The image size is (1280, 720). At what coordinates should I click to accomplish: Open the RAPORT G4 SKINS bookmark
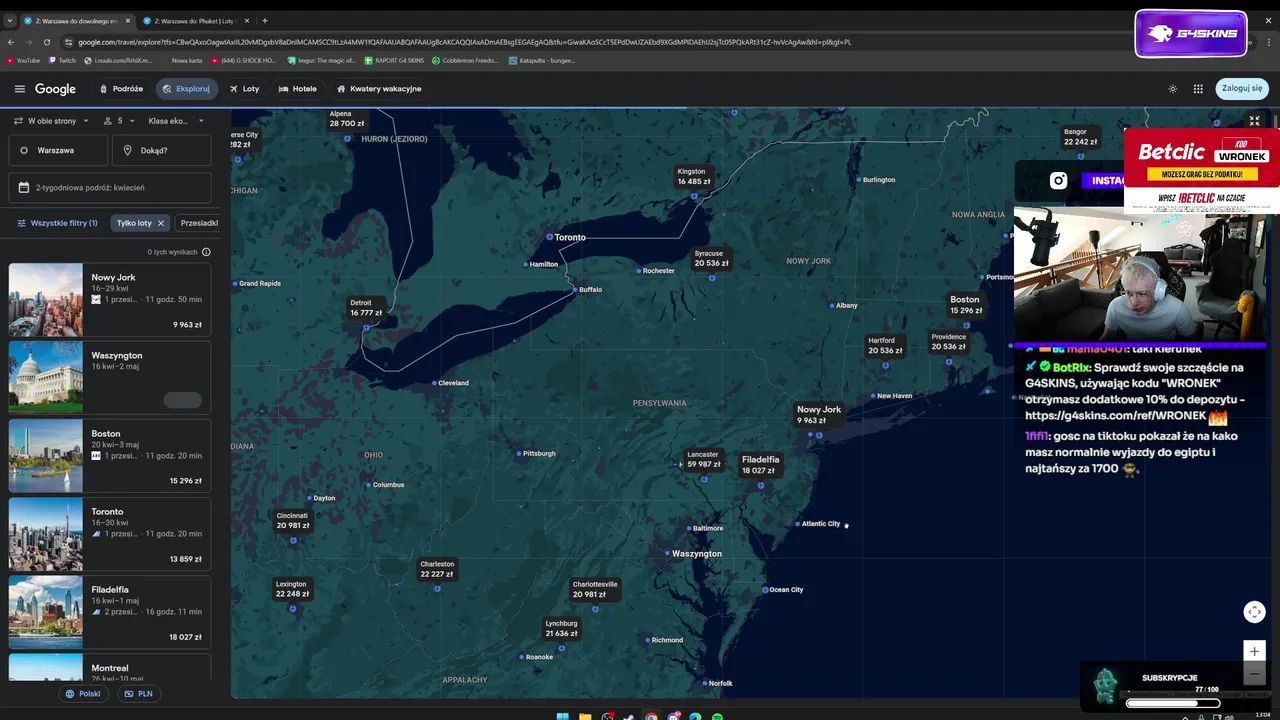pos(394,60)
